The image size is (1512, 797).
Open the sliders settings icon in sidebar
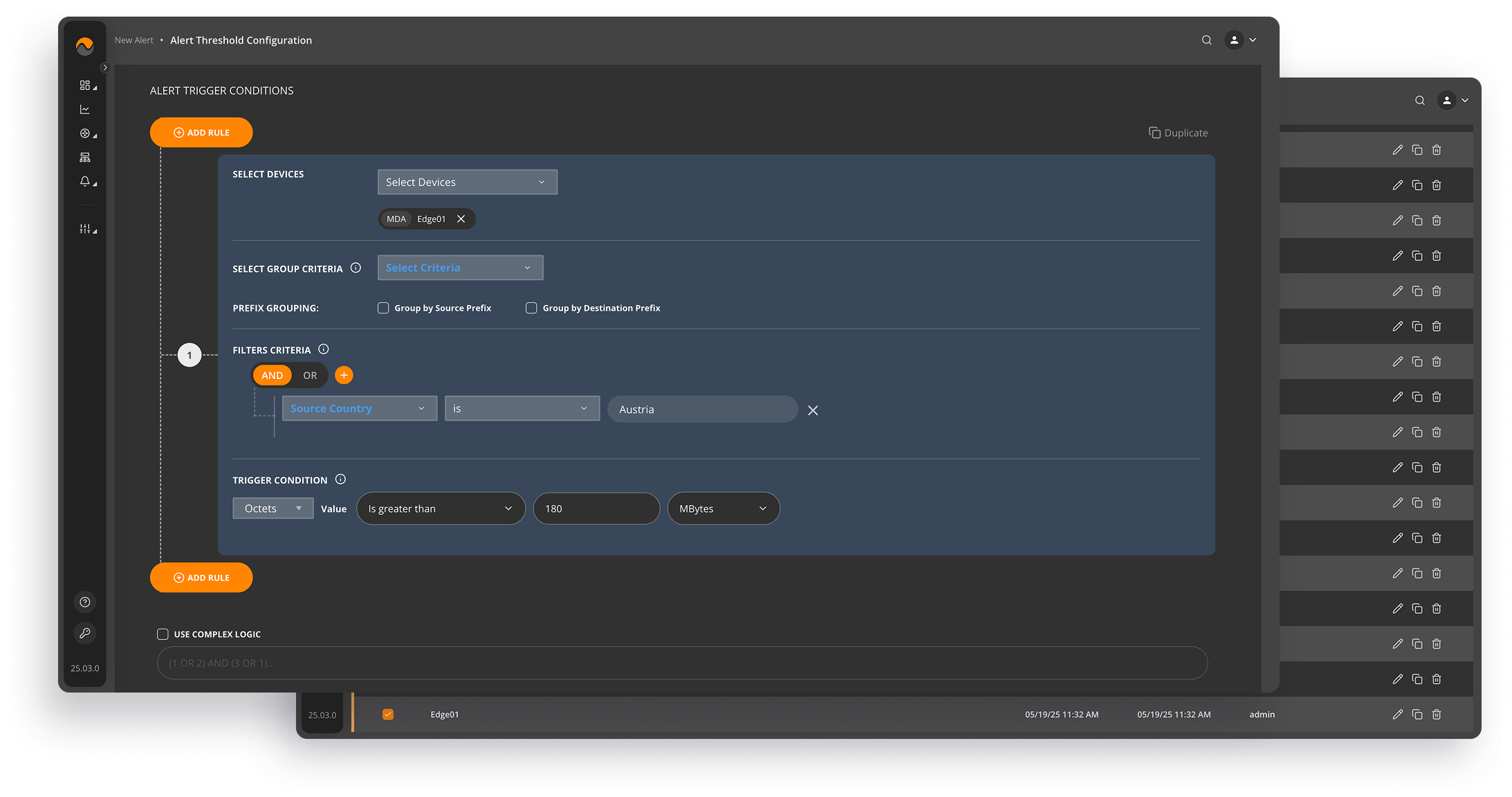[x=85, y=228]
